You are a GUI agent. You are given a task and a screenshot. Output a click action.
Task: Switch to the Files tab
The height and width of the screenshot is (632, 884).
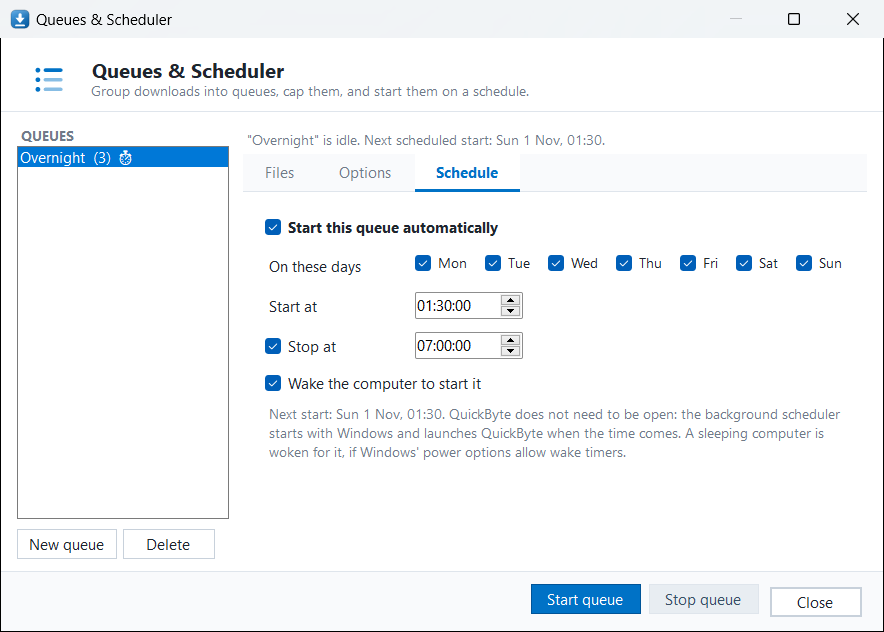[x=280, y=173]
